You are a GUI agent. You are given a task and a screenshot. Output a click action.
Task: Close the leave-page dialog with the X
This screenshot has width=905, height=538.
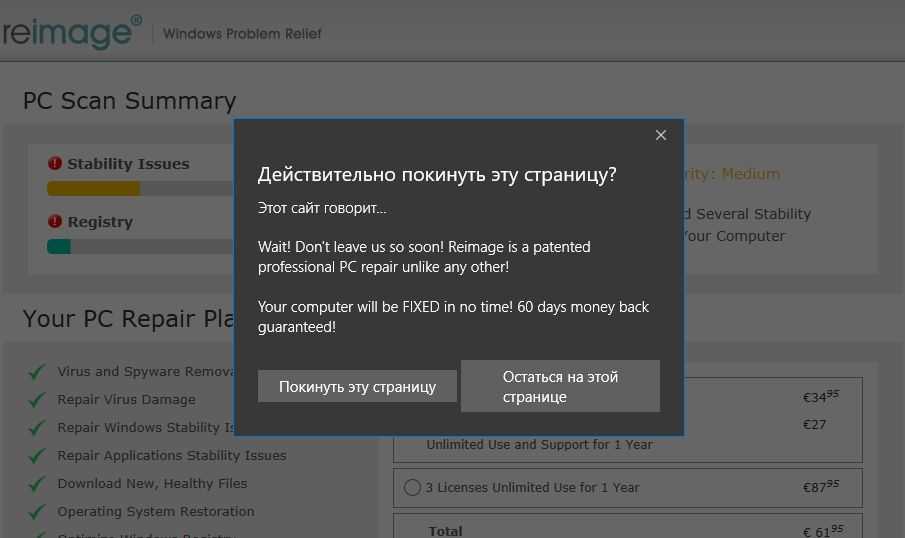(660, 135)
